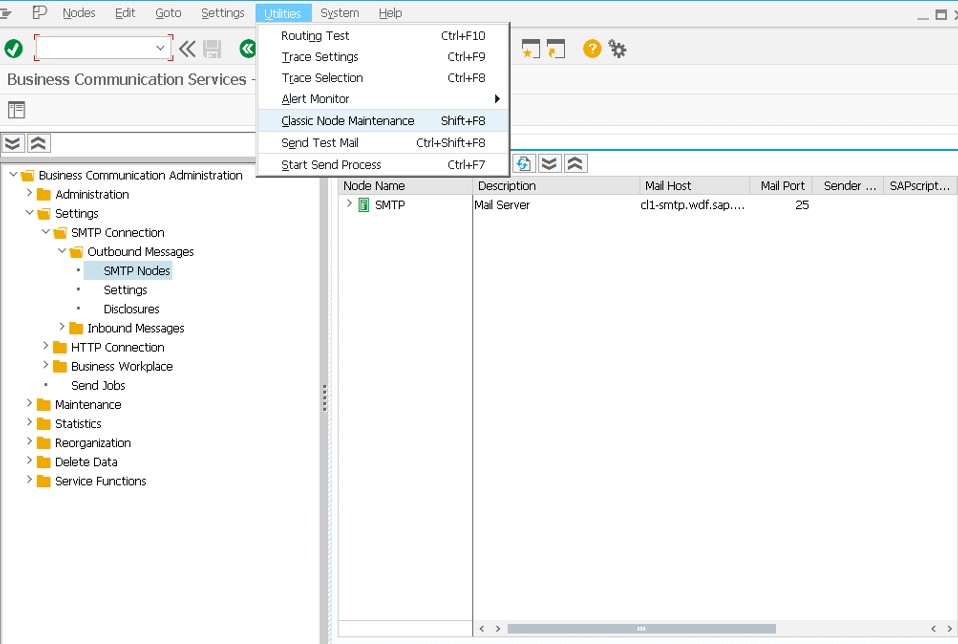
Task: Click the Description column header
Action: click(x=556, y=186)
